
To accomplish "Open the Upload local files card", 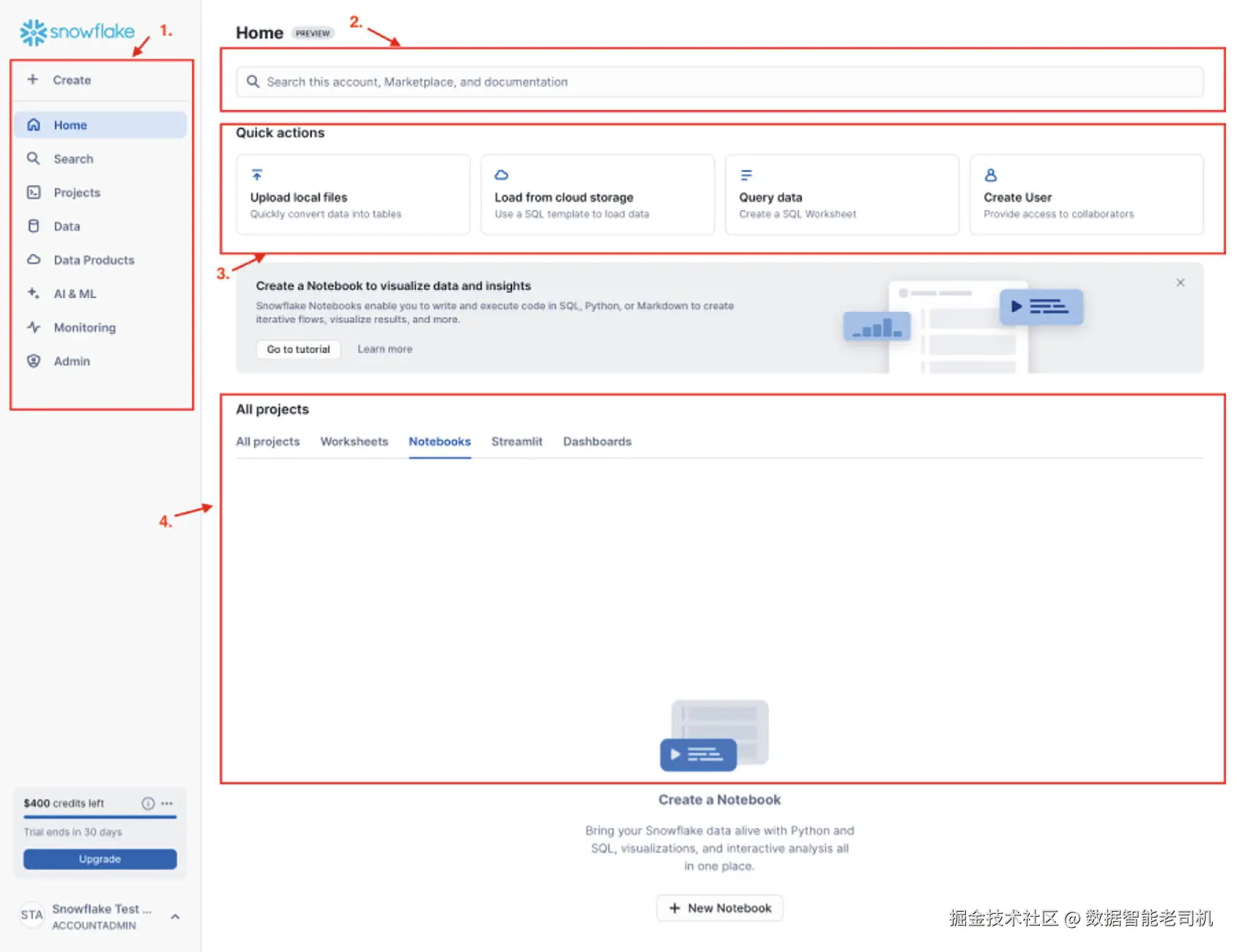I will [353, 194].
